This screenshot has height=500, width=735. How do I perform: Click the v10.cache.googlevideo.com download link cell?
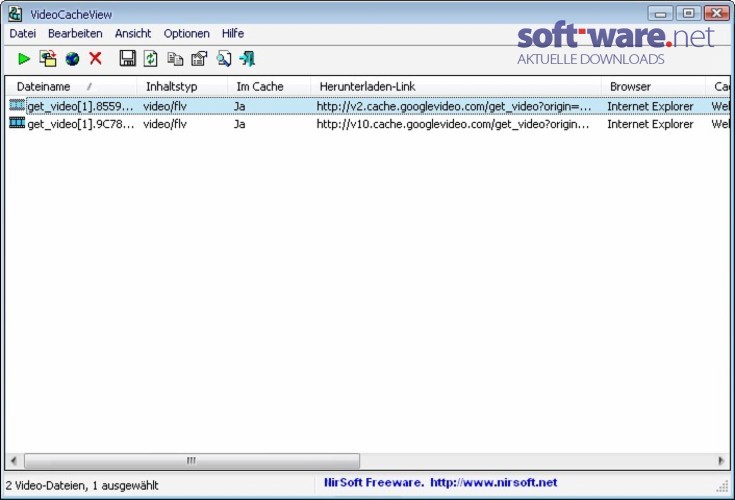453,124
